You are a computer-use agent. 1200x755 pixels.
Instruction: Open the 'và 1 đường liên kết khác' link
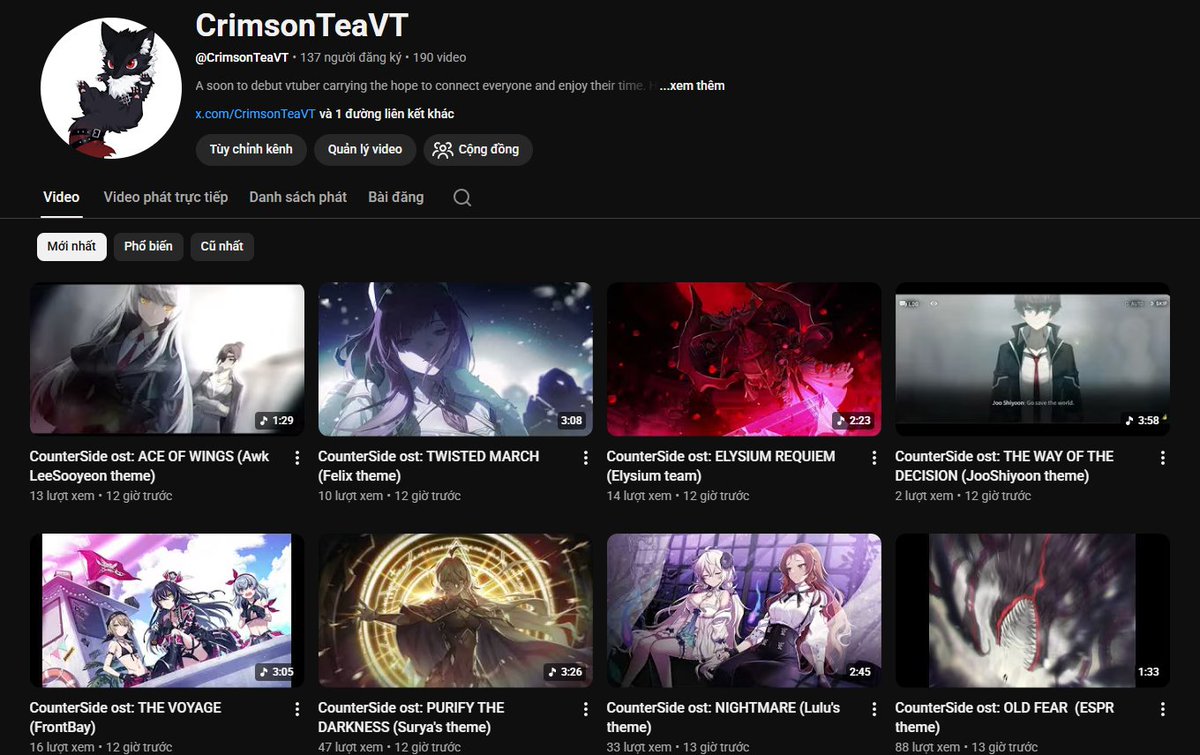tap(387, 114)
